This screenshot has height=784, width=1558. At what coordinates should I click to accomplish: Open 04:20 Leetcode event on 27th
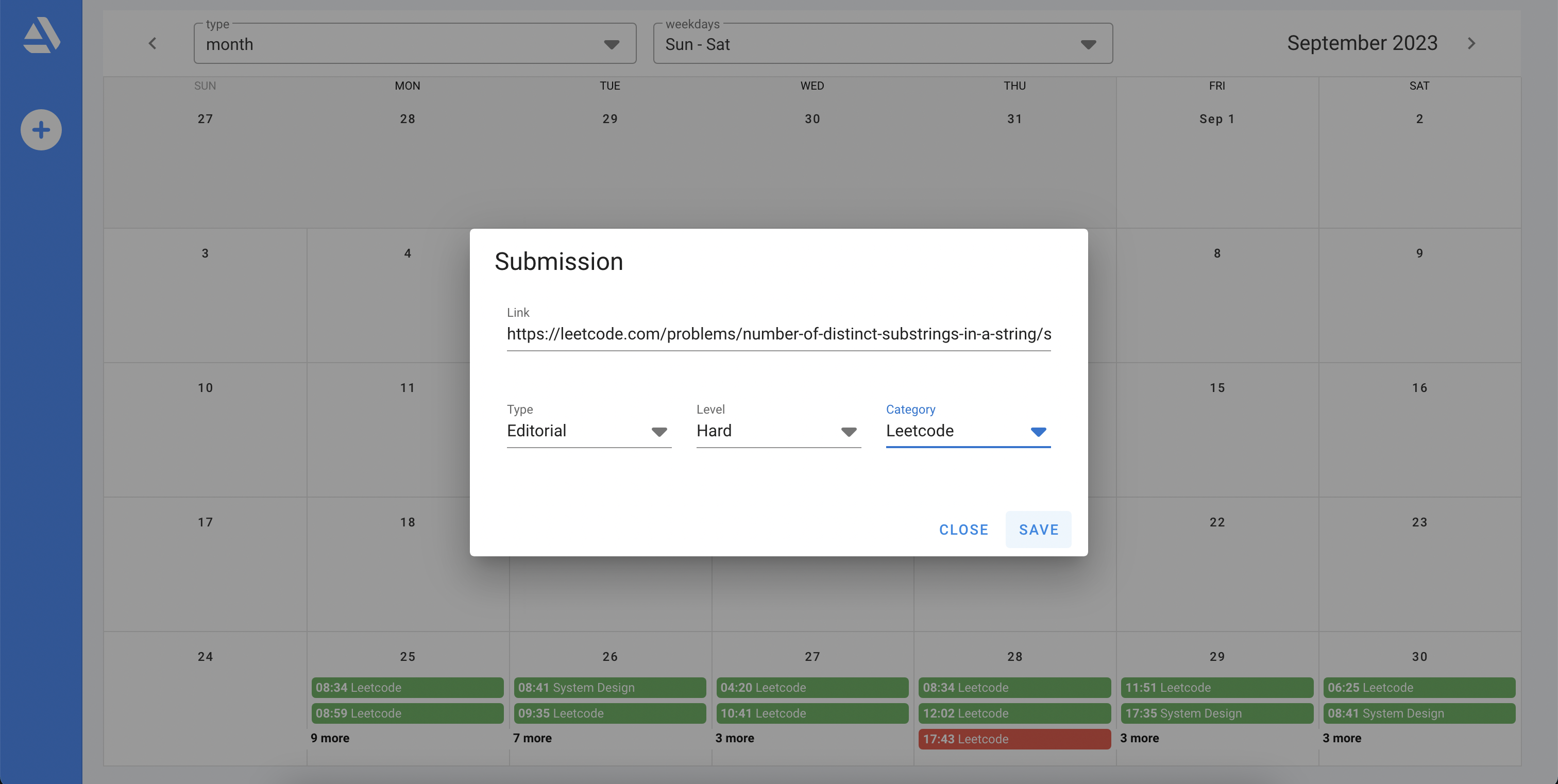pos(811,687)
